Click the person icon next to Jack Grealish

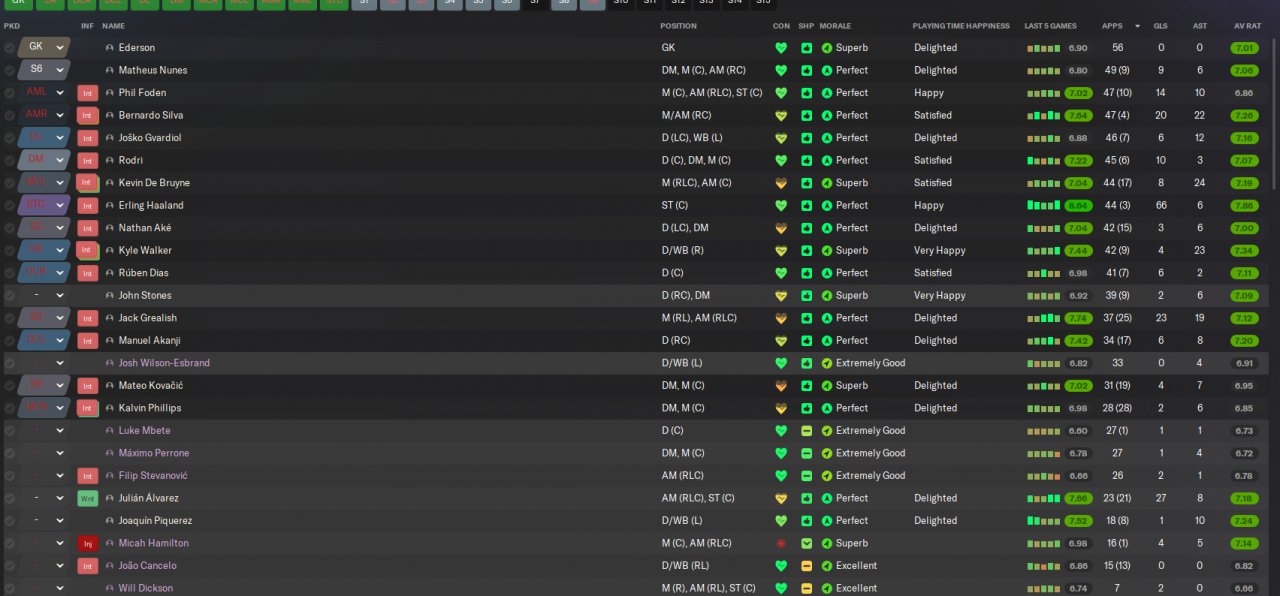point(109,318)
